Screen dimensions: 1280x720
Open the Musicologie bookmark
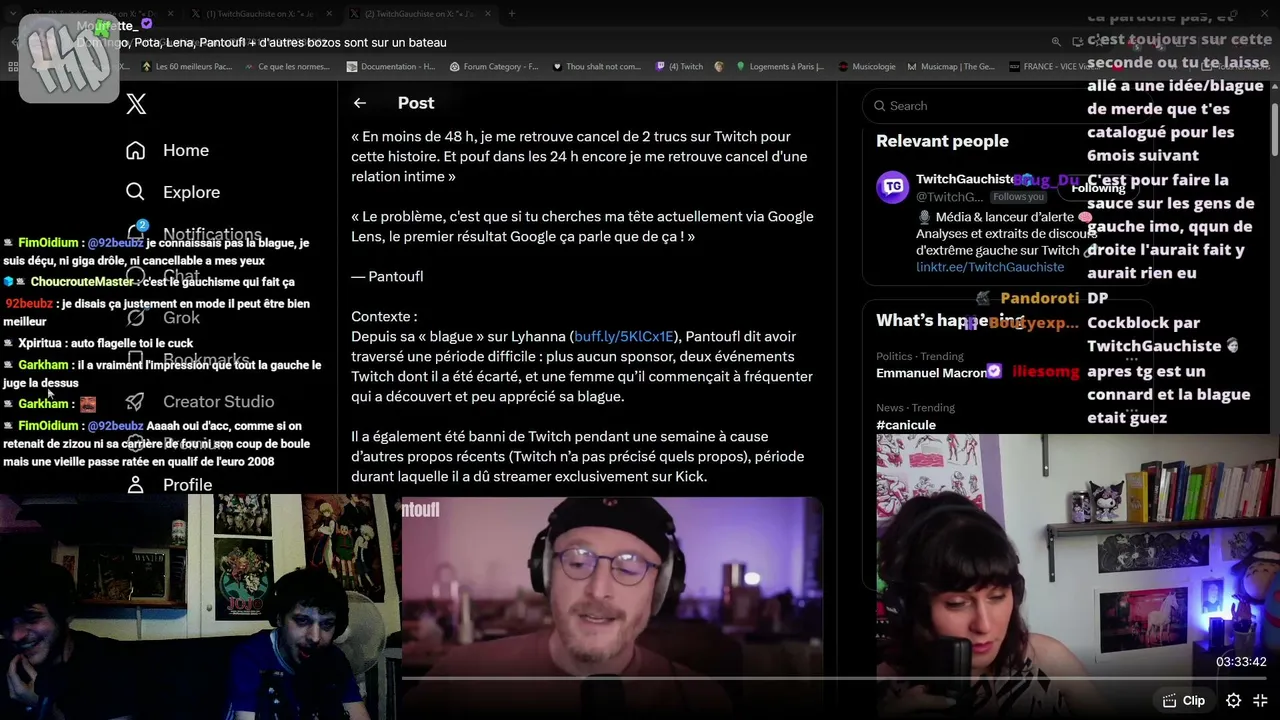(x=867, y=66)
